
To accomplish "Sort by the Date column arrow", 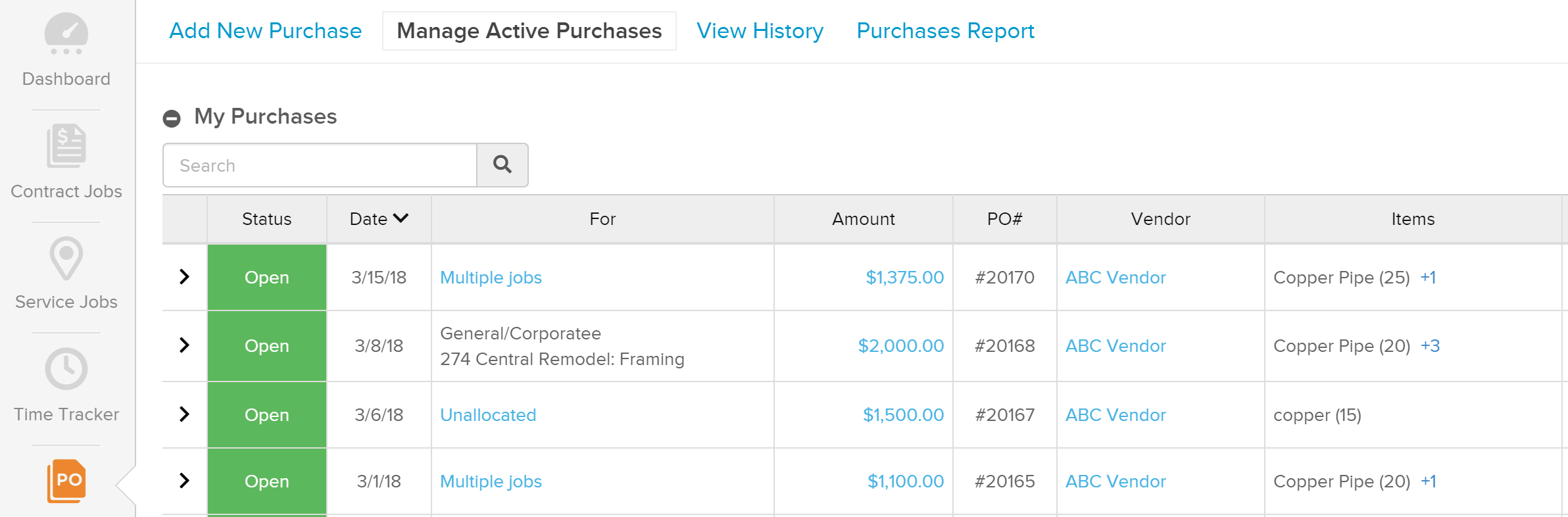I will (x=401, y=218).
